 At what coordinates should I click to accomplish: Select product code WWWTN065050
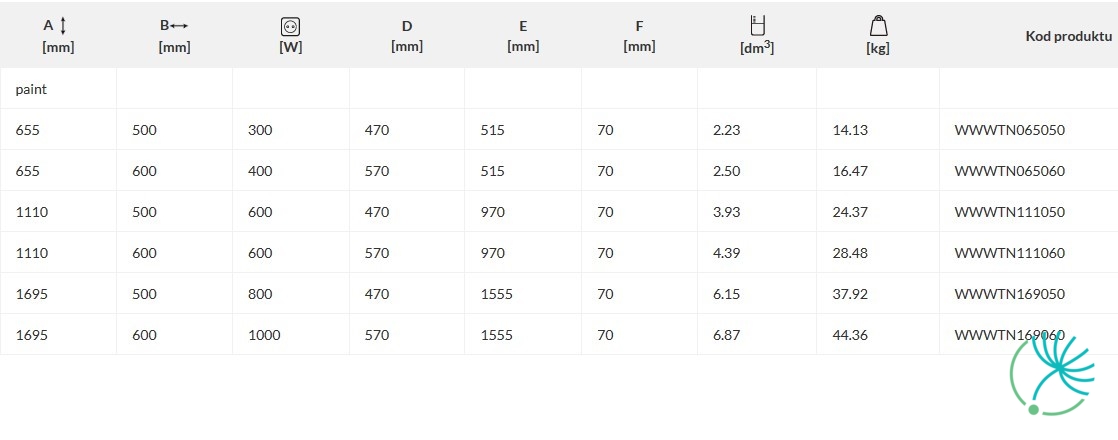1010,131
